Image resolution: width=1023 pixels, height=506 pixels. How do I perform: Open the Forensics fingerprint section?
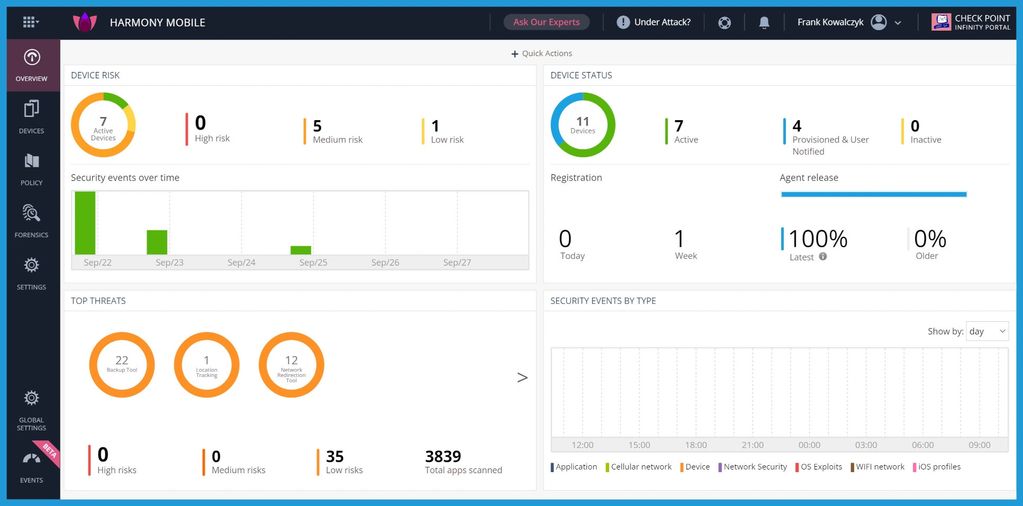(31, 221)
